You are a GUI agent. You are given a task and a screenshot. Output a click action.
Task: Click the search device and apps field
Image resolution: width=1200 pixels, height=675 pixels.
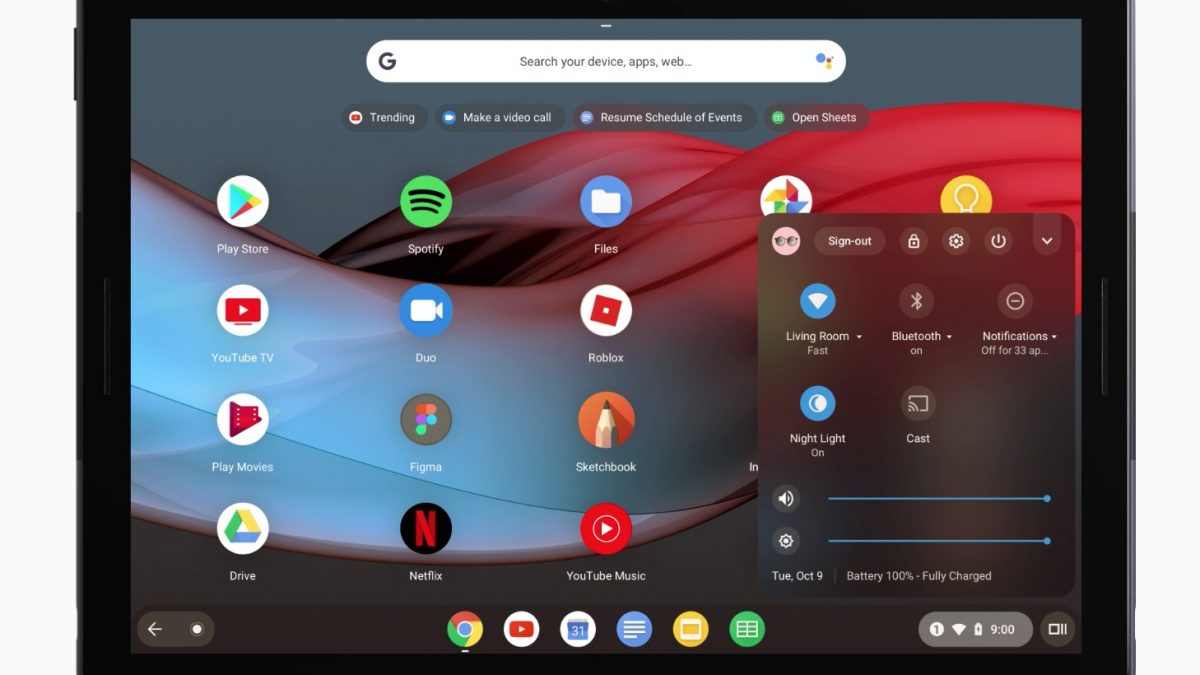tap(605, 62)
